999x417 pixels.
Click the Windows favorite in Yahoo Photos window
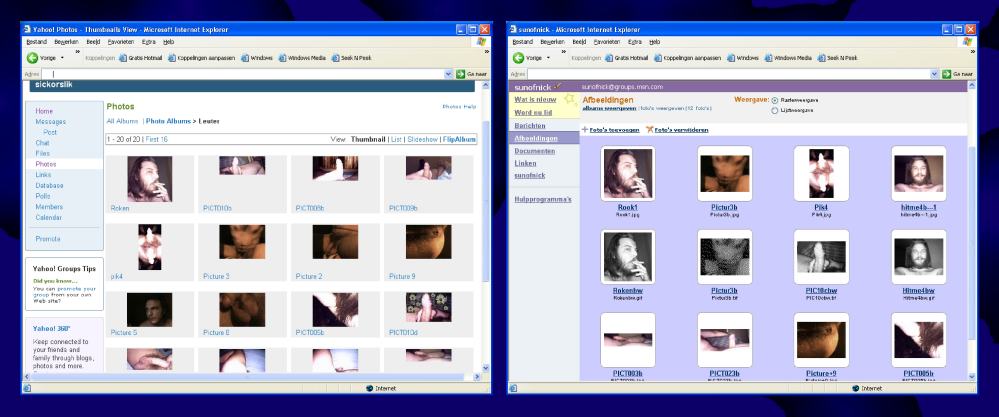257,58
